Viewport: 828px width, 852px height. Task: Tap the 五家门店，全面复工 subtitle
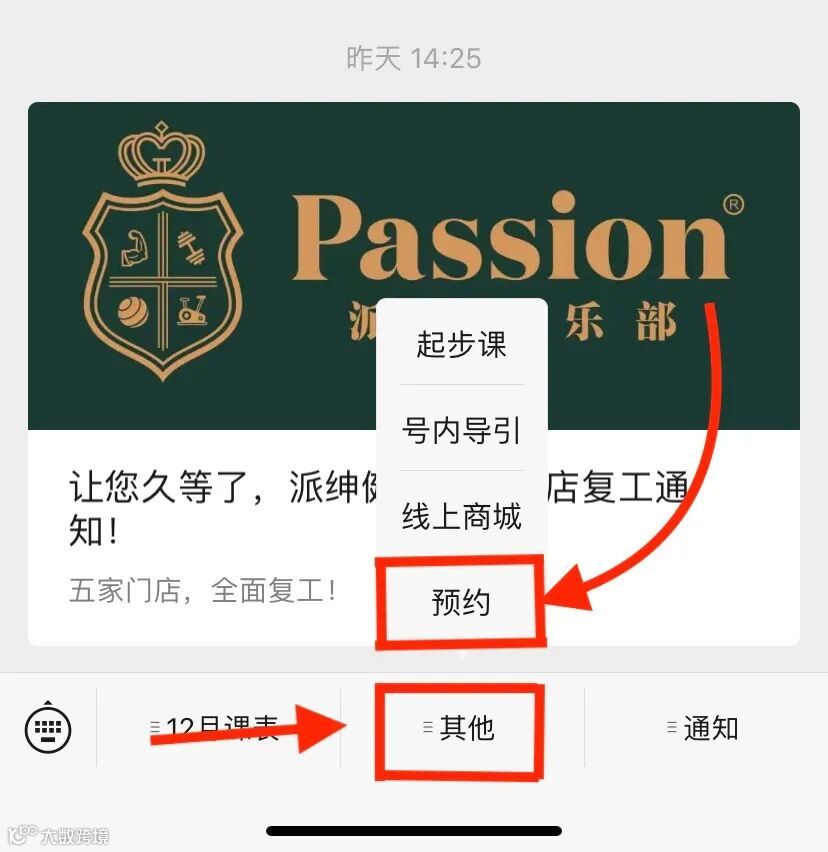(203, 590)
